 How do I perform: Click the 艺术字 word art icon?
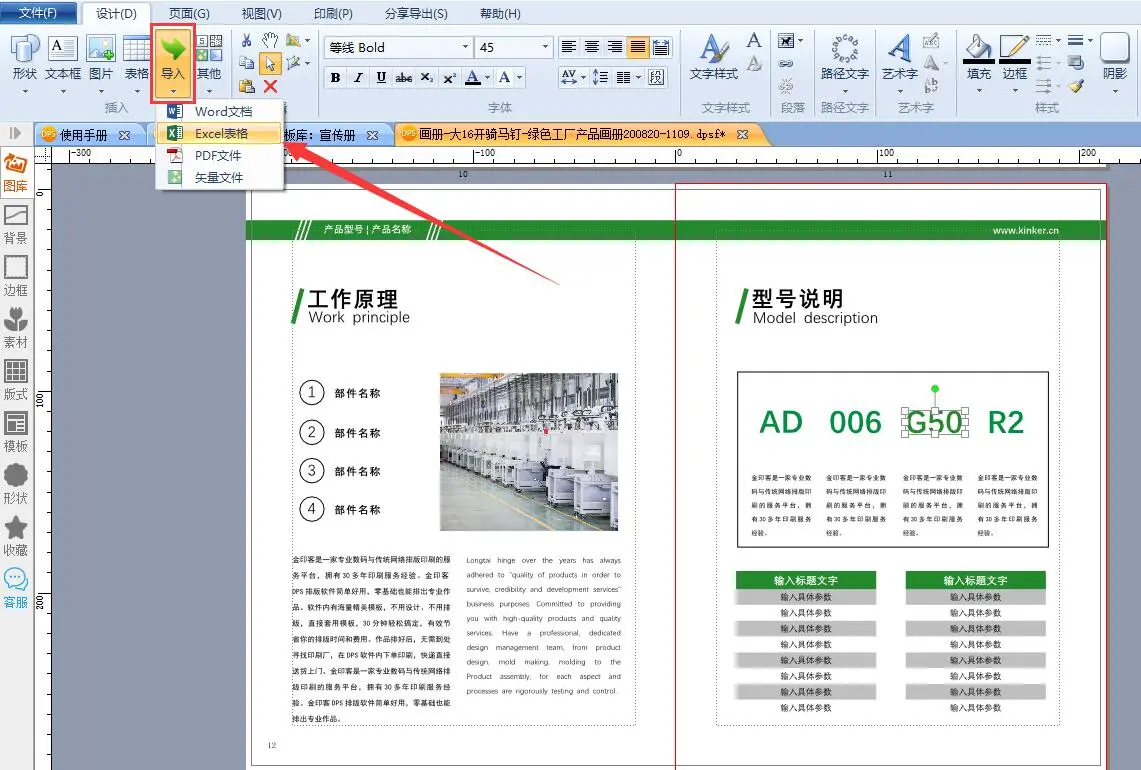coord(900,57)
